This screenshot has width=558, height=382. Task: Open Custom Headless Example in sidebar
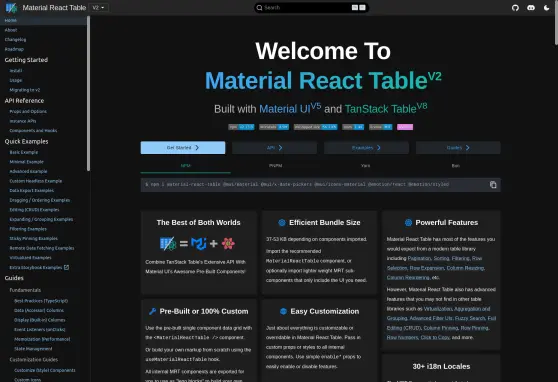[x=36, y=181]
